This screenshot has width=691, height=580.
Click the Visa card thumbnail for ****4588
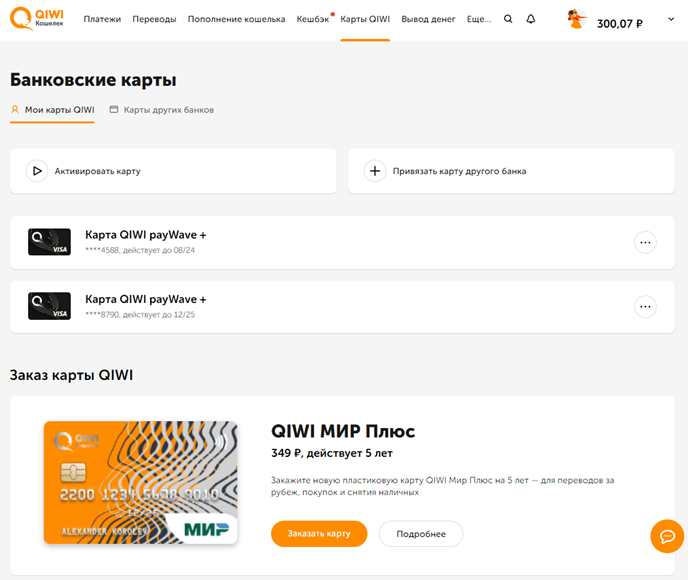click(x=49, y=242)
